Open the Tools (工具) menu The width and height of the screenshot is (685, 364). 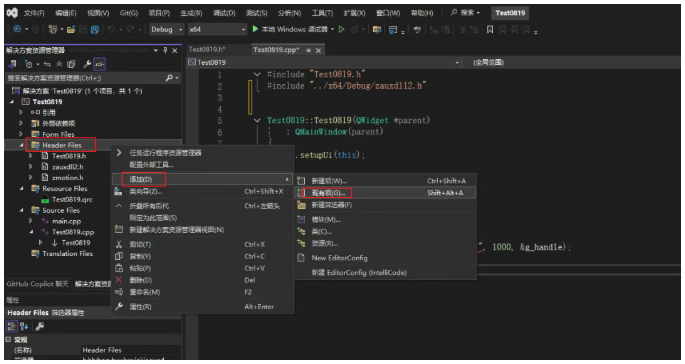click(x=322, y=13)
